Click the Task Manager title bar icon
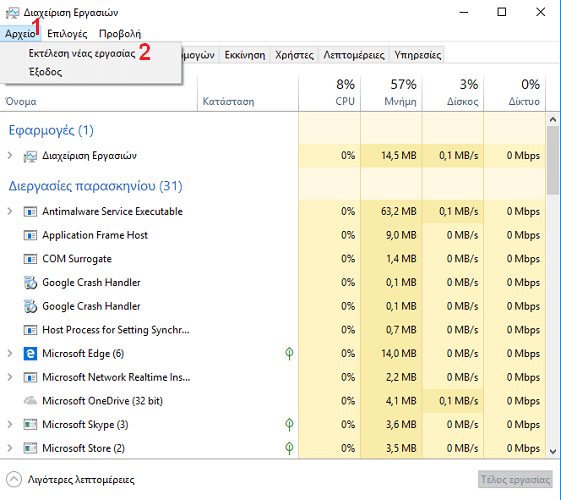561x500 pixels. tap(12, 13)
